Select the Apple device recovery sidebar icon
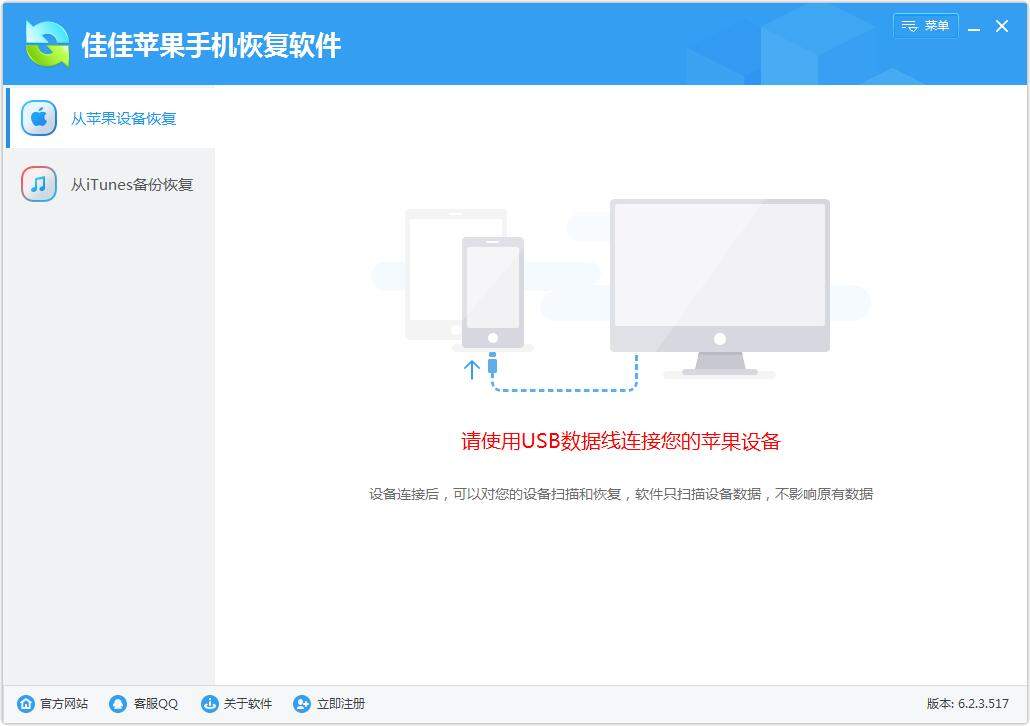1030x726 pixels. pos(37,117)
